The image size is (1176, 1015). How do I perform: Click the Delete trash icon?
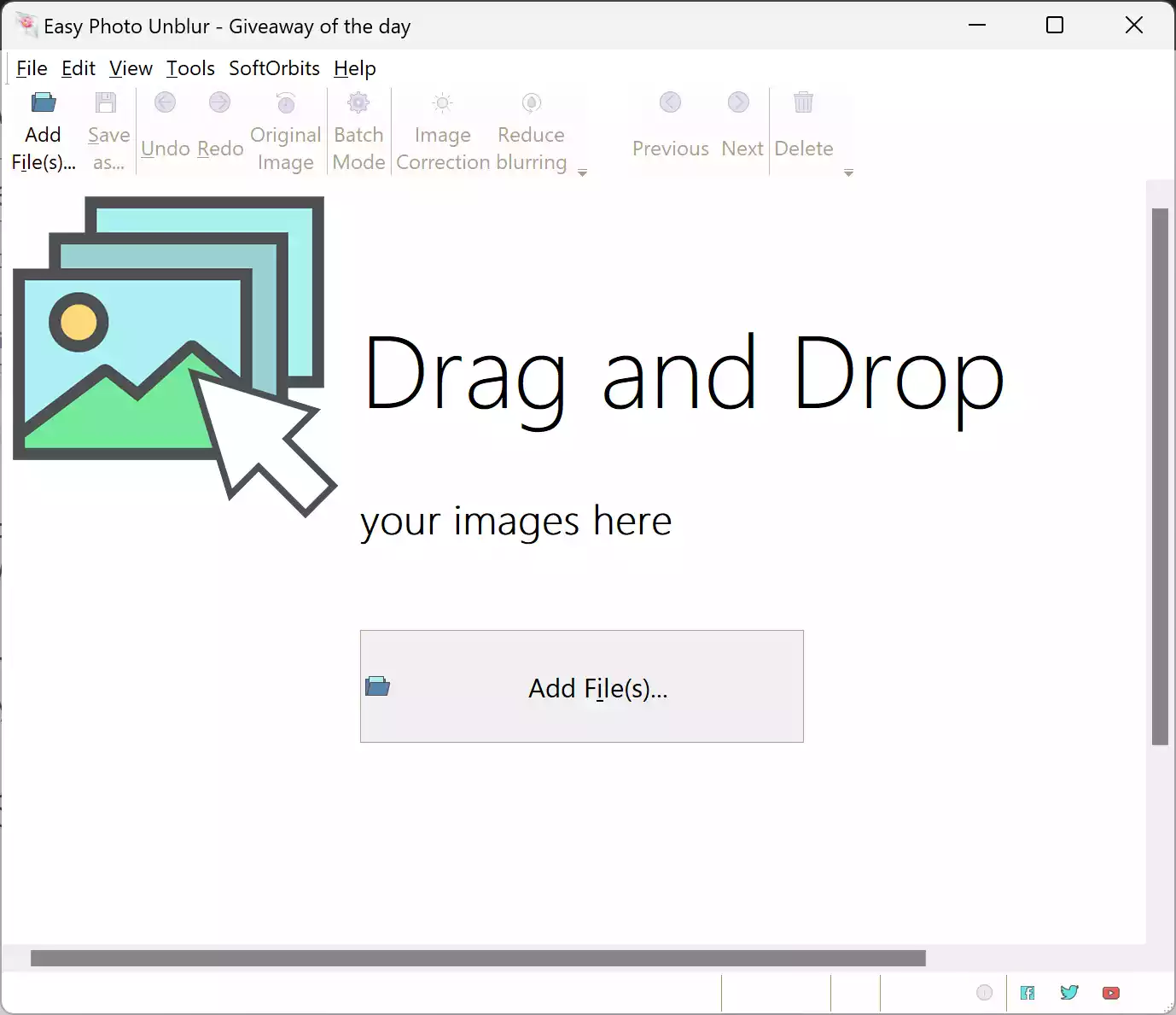(x=803, y=102)
